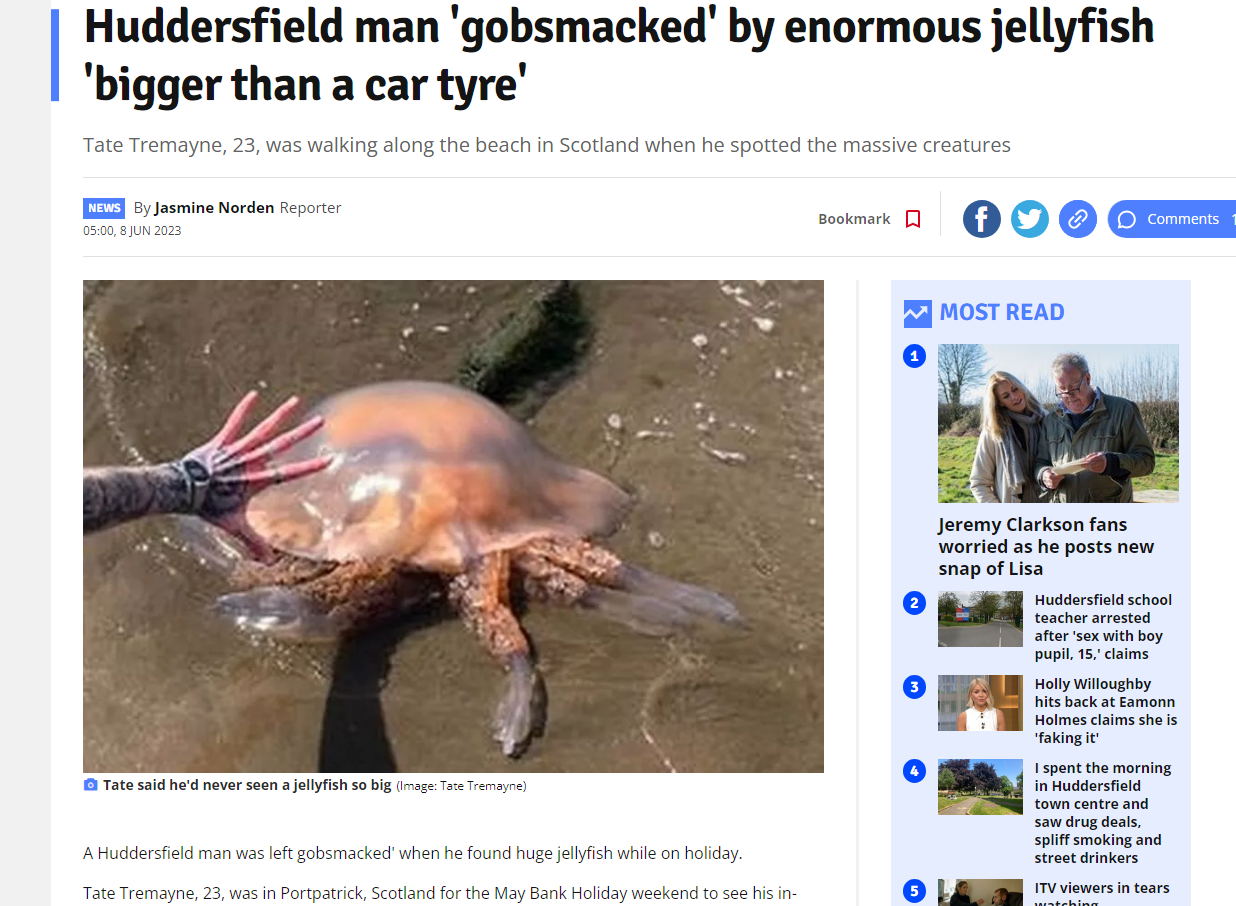Click the red bookmark flag icon
Screen dimensions: 1236x906
click(912, 219)
